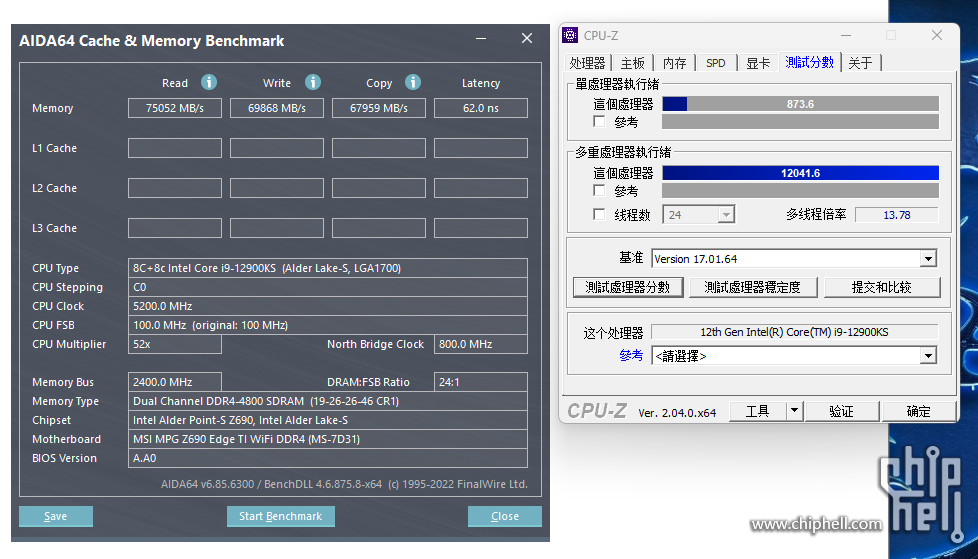Click the CPU-Z disabled maximize button
This screenshot has height=559, width=978.
pyautogui.click(x=891, y=36)
